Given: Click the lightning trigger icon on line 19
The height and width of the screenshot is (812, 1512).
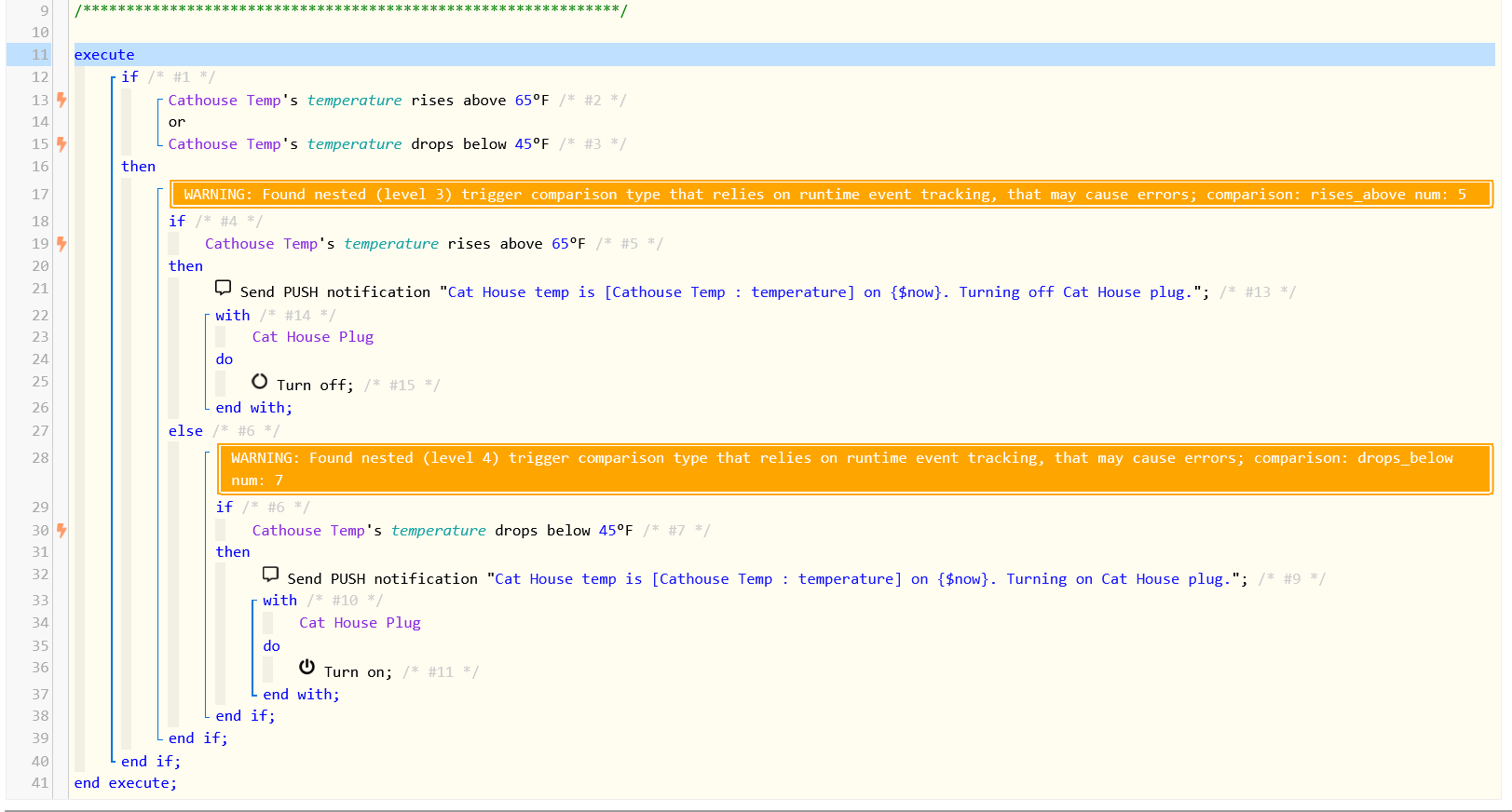Looking at the screenshot, I should 61,244.
